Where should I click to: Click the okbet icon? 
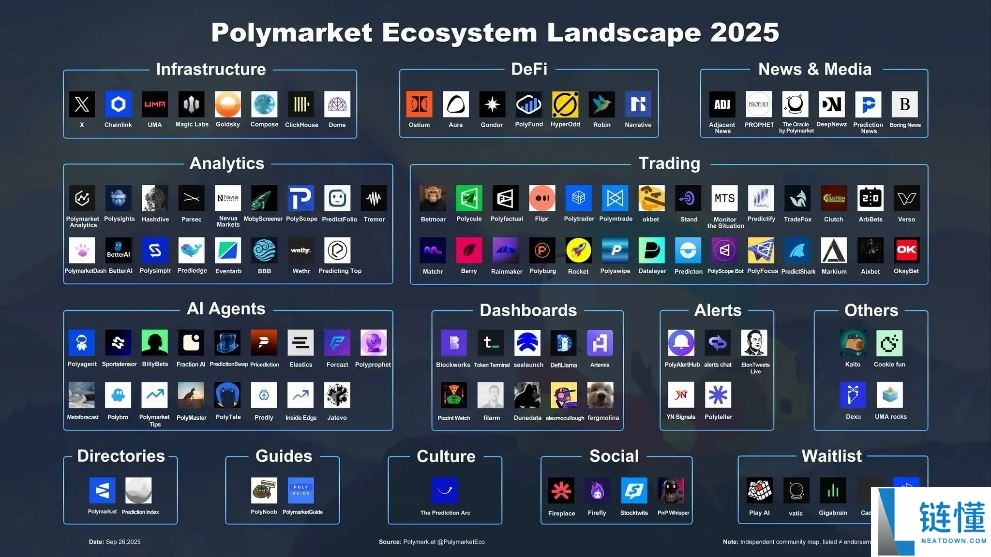(x=651, y=199)
